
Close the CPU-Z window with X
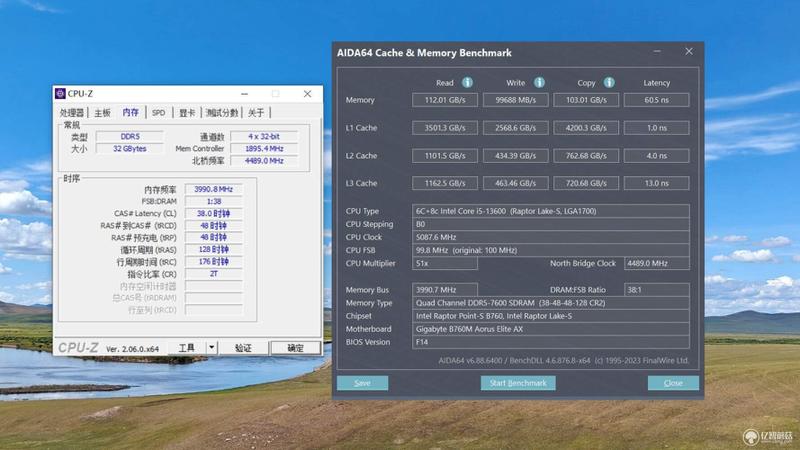coord(307,94)
